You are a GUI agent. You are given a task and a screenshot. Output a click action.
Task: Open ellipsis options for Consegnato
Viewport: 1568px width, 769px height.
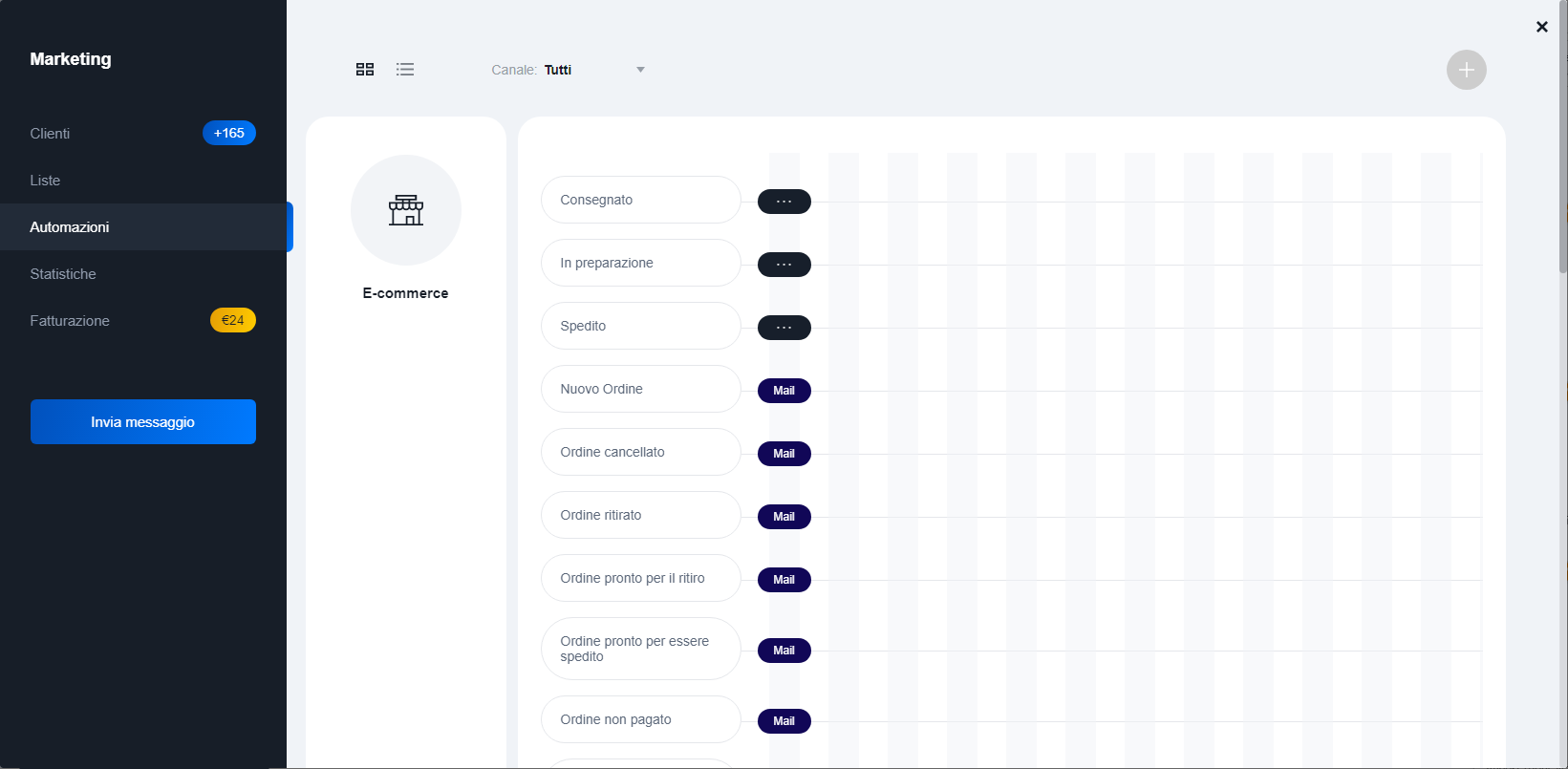tap(784, 202)
